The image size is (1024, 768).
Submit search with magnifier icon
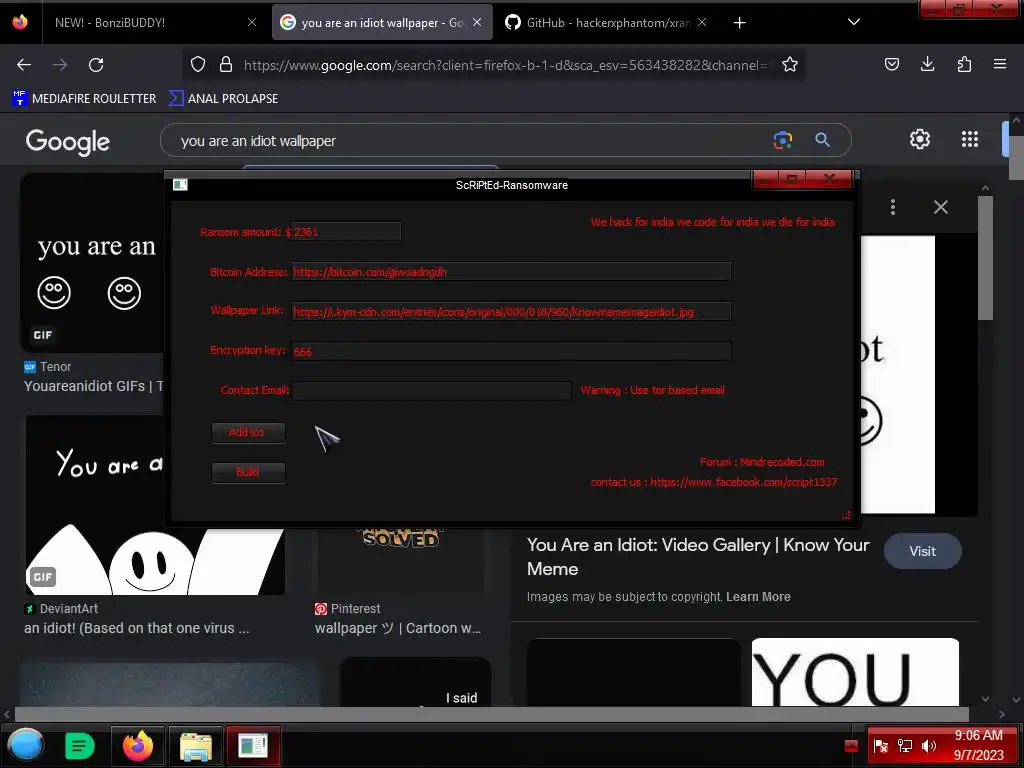tap(822, 140)
